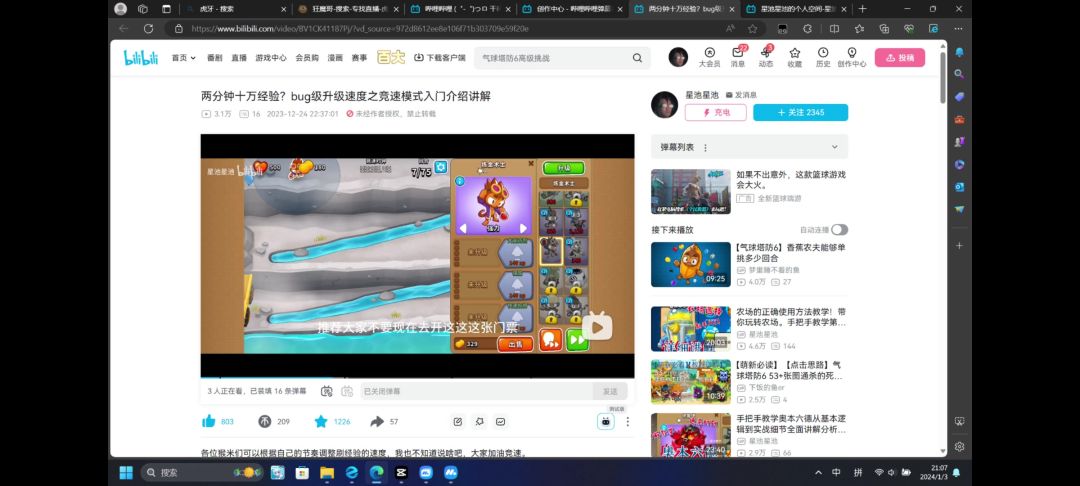The width and height of the screenshot is (1080, 486).
Task: Click the search magnifier icon in bilibili header
Action: 637,58
